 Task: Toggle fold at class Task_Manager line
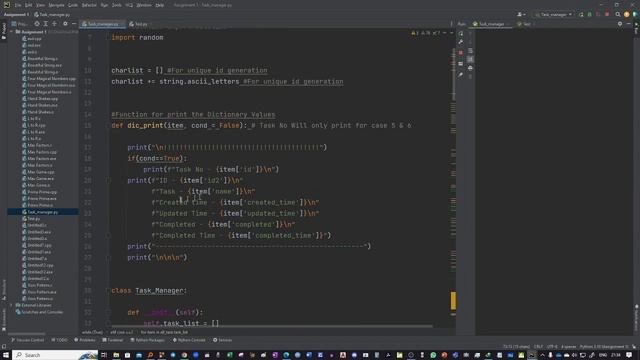coord(109,291)
